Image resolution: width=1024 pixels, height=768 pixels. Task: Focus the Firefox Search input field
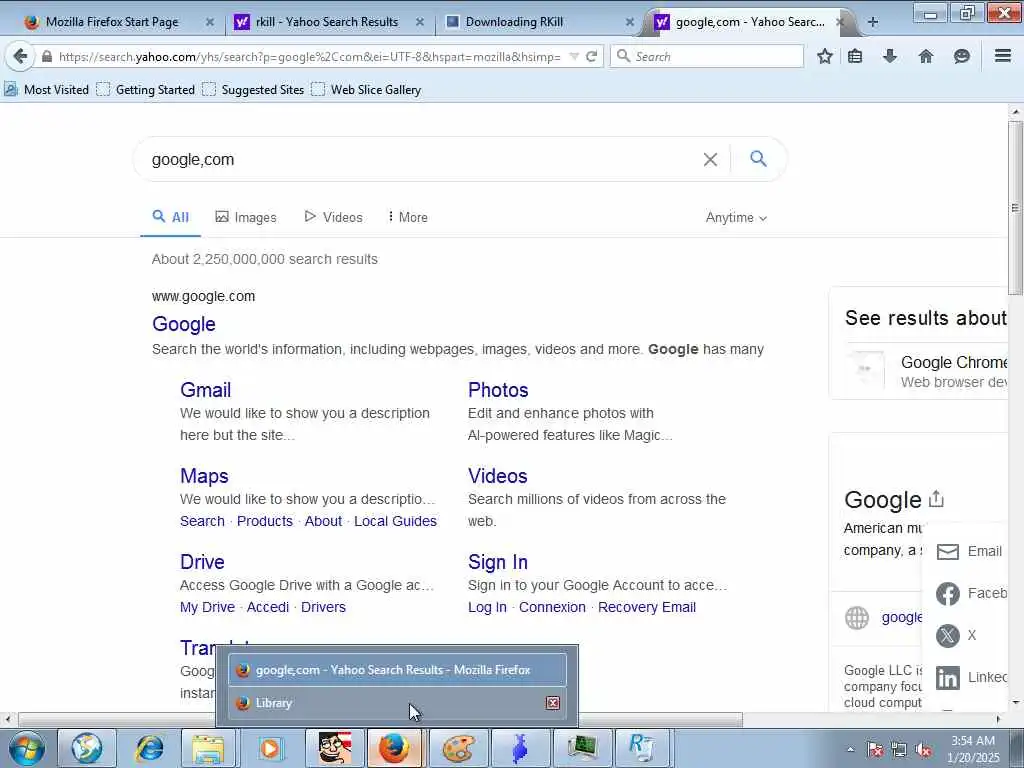707,57
